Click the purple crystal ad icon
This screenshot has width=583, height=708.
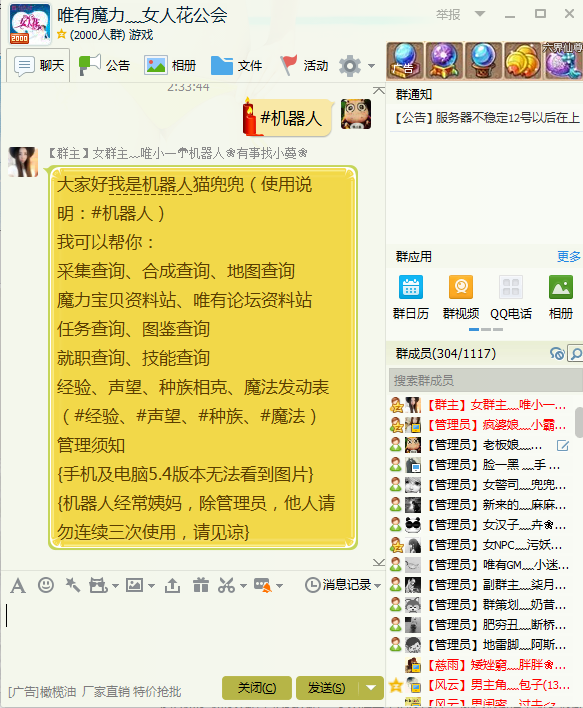click(444, 60)
